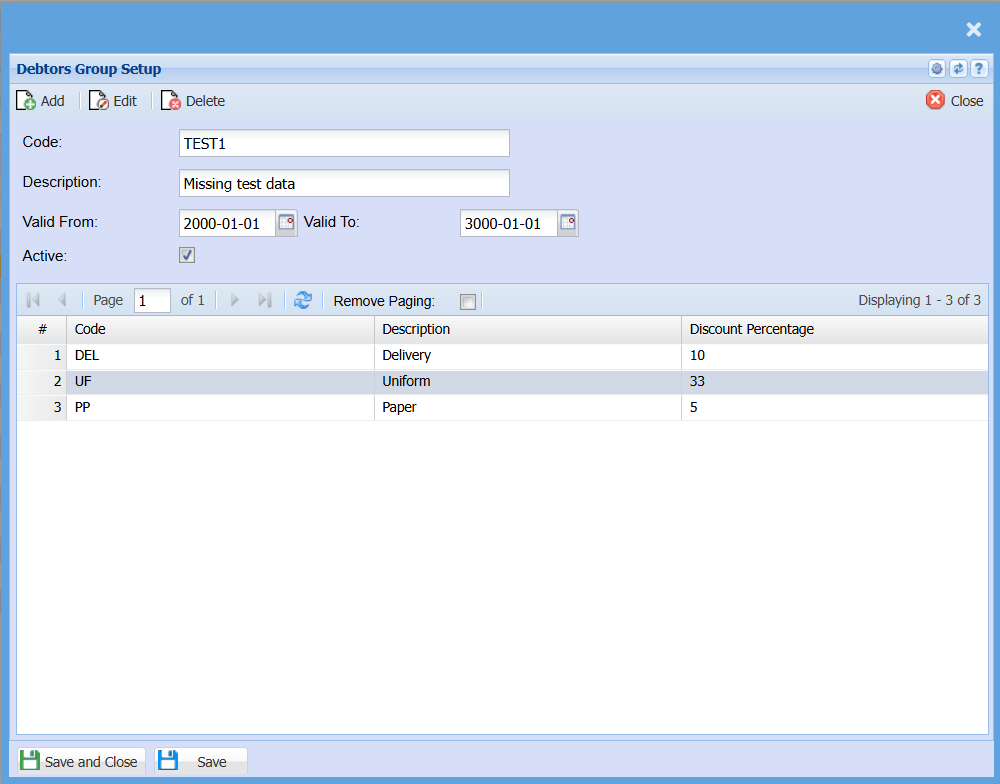Viewport: 1000px width, 784px height.
Task: Sort by Discount Percentage column header
Action: pyautogui.click(x=751, y=329)
